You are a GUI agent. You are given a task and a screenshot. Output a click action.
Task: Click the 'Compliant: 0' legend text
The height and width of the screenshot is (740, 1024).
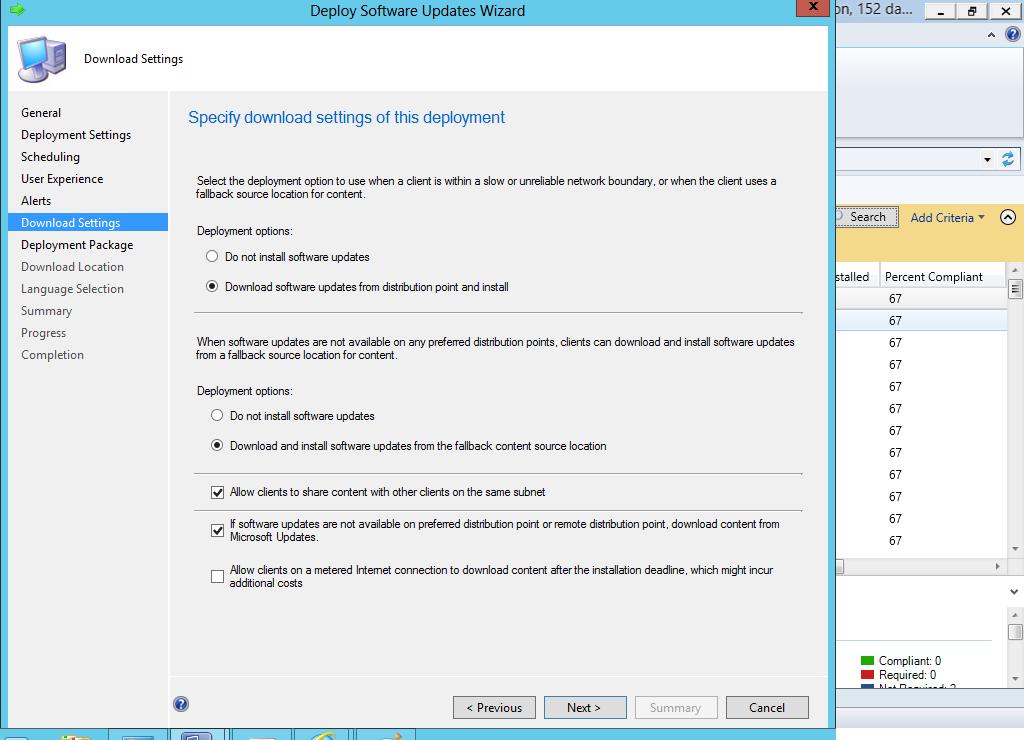point(910,660)
